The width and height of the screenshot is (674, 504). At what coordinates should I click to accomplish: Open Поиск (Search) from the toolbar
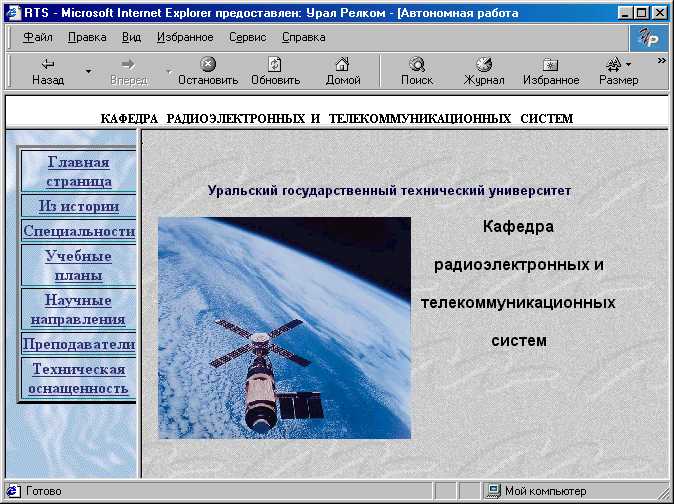pos(417,71)
